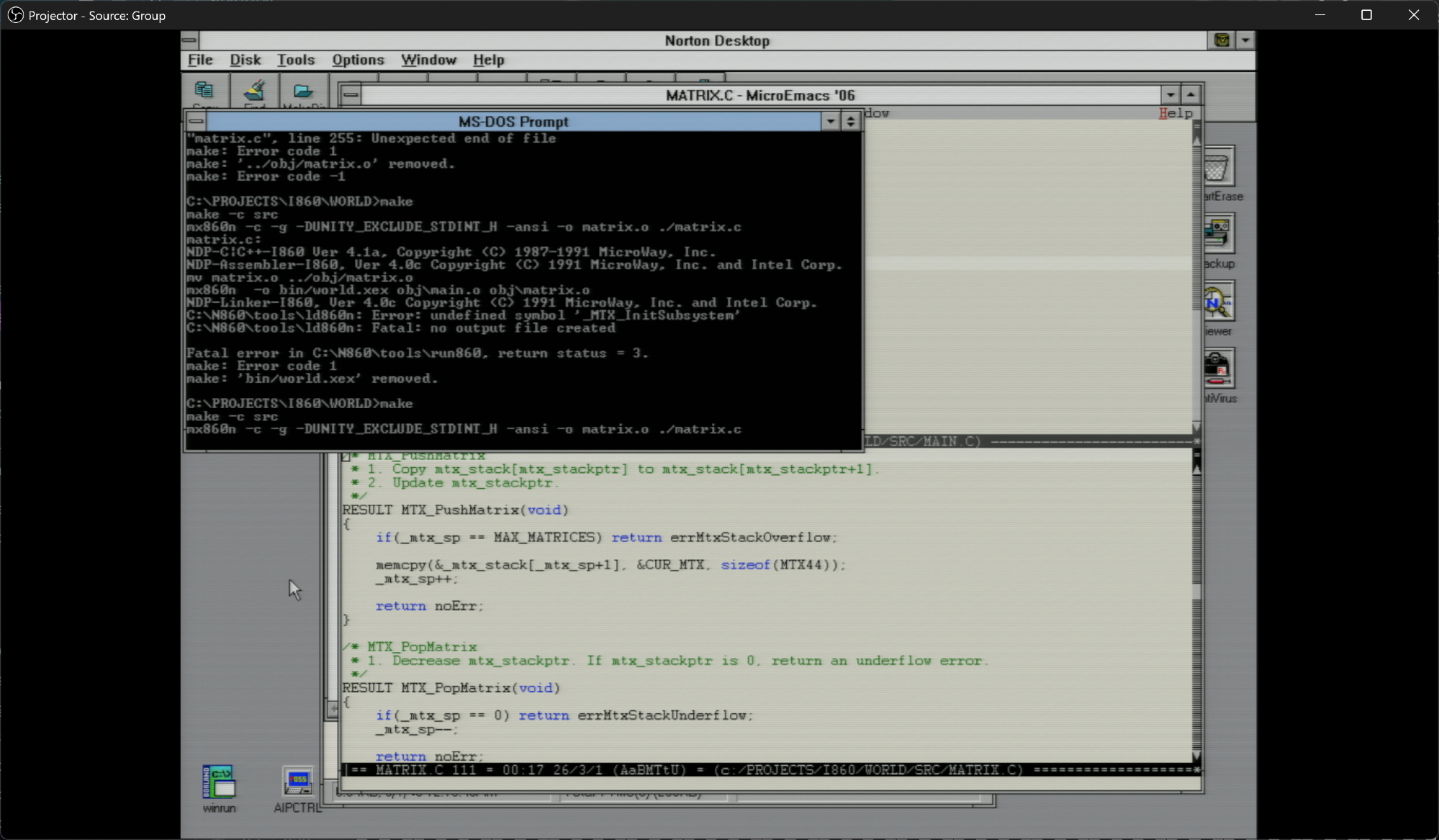Screen dimensions: 1439x840
Task: Click the MakeDir folder toolbar icon
Action: [303, 92]
